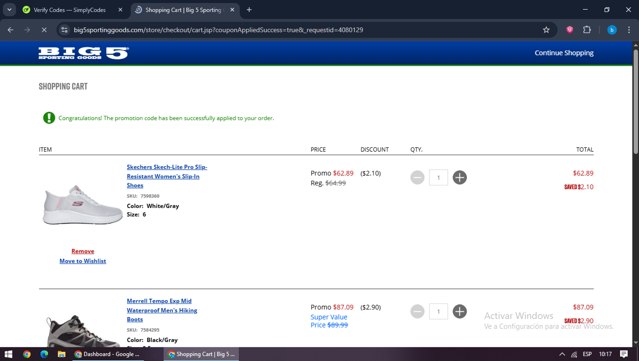
Task: Switch to Dashboard Google Chrome taskbar window
Action: [x=107, y=354]
